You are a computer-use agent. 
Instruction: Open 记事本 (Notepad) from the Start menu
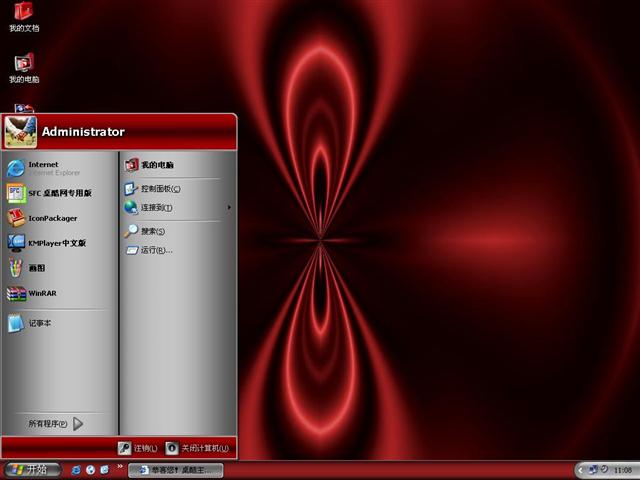[x=39, y=323]
